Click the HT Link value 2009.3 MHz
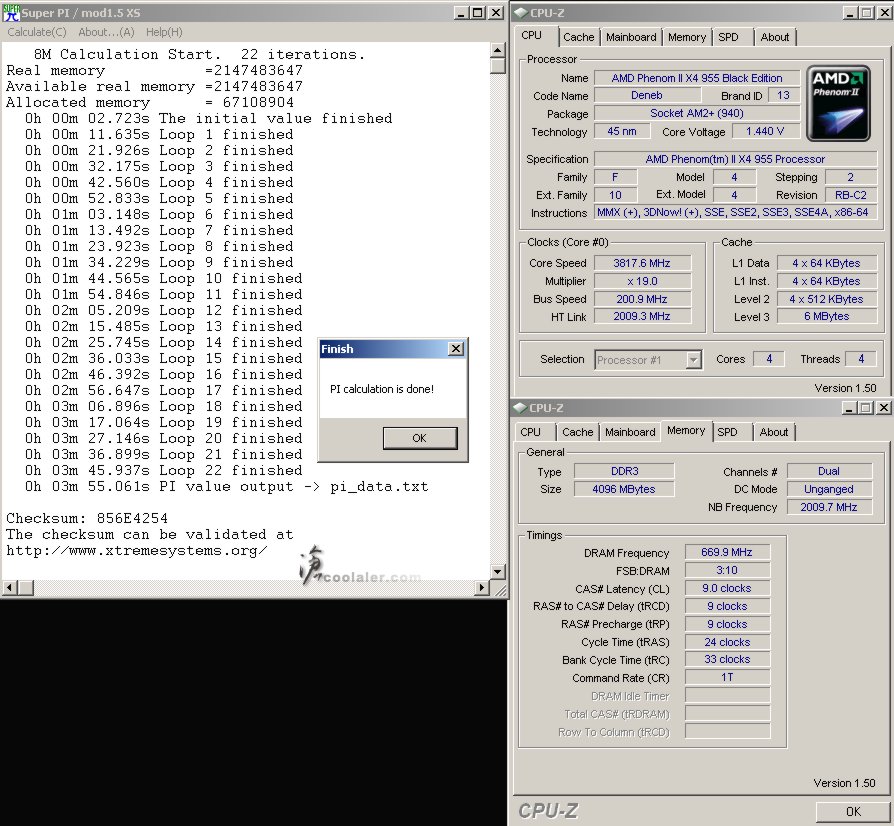Image resolution: width=894 pixels, height=826 pixels. coord(642,316)
